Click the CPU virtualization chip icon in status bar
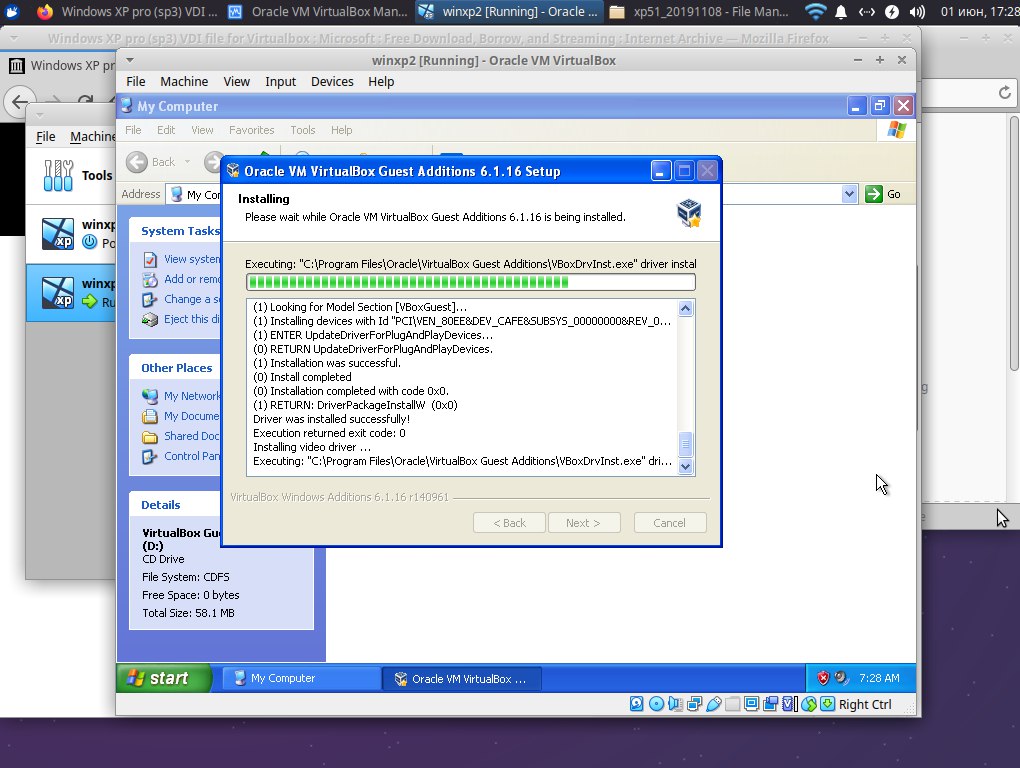1020x768 pixels. [790, 704]
